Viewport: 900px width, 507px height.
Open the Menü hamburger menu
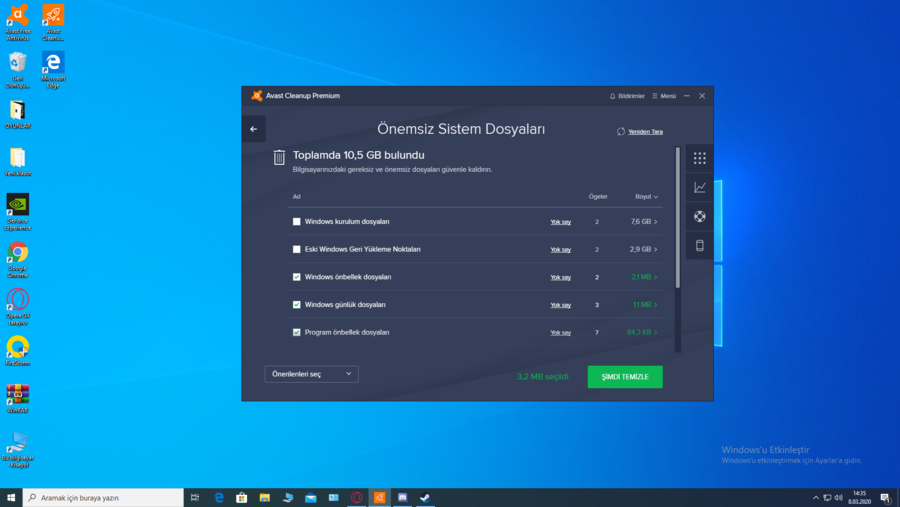point(664,96)
